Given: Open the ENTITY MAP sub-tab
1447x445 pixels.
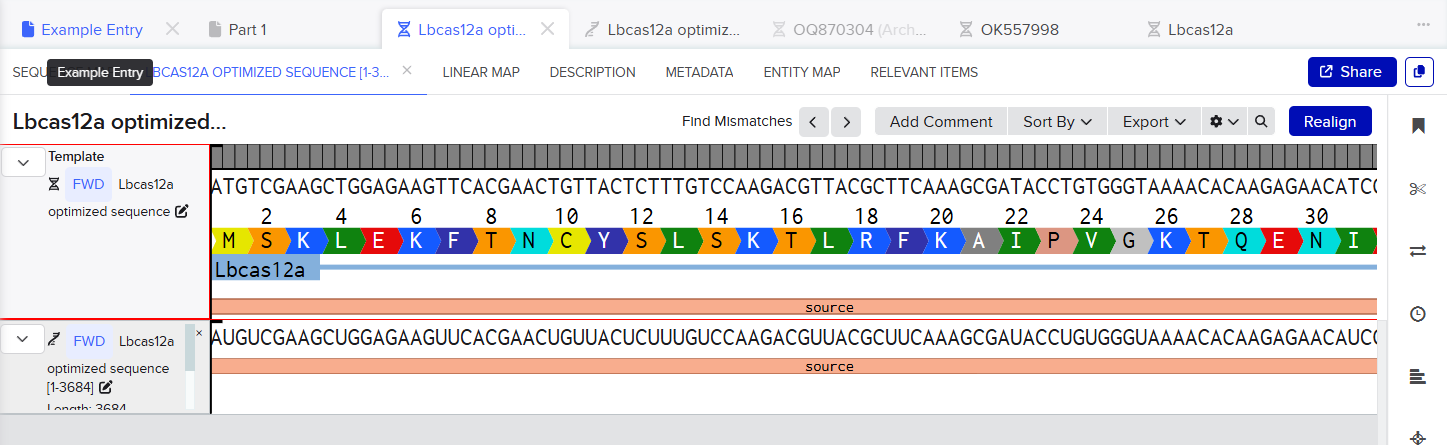Looking at the screenshot, I should coord(802,72).
